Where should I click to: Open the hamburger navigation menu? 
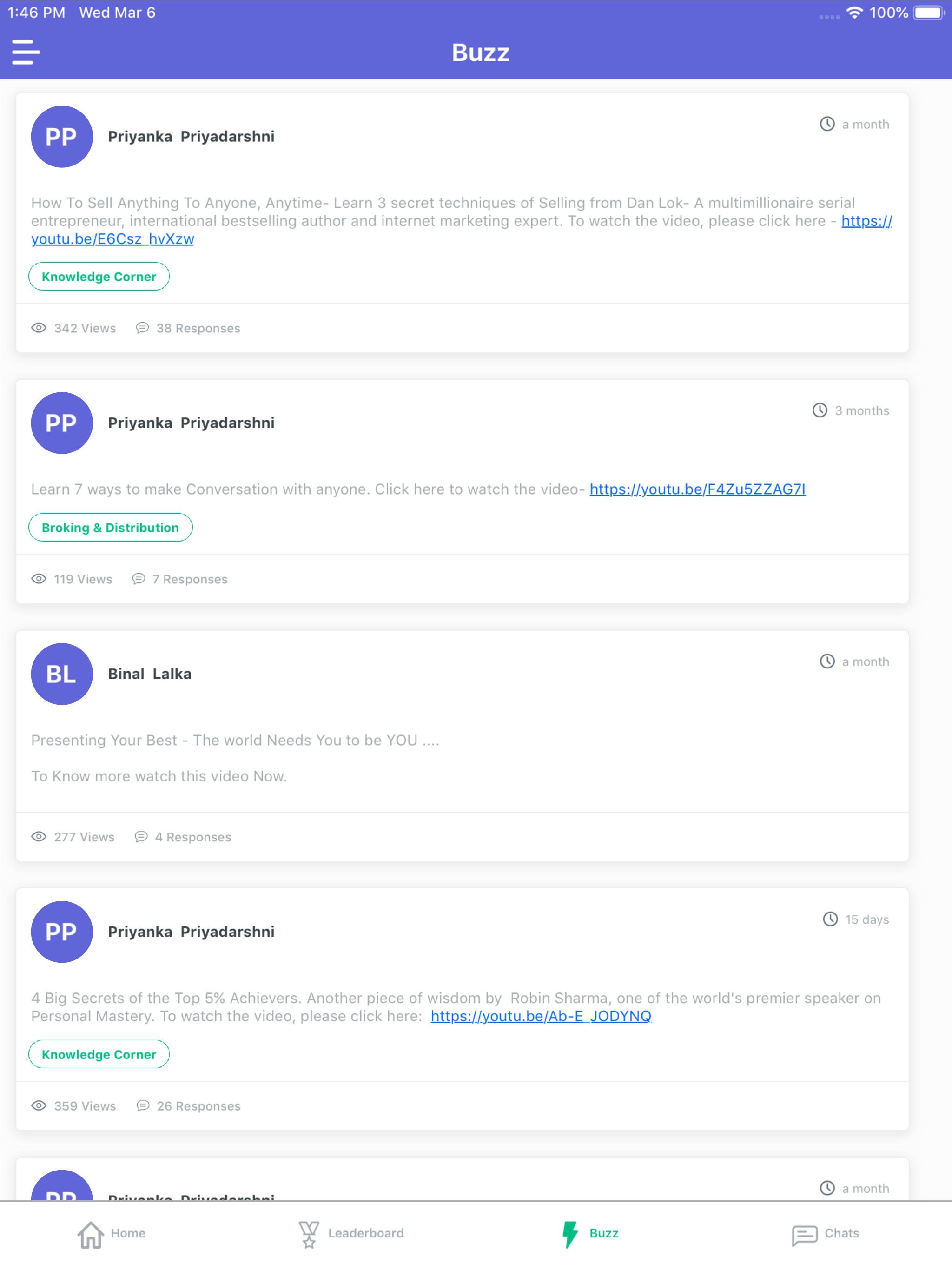(x=25, y=52)
